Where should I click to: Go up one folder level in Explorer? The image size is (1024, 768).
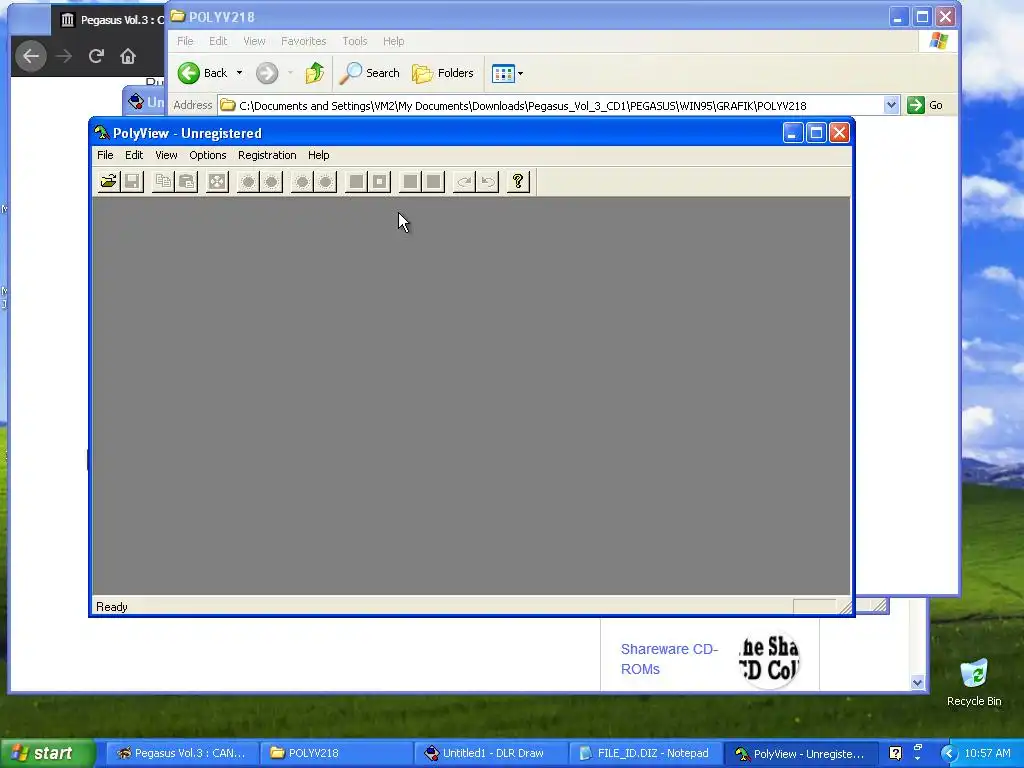315,73
